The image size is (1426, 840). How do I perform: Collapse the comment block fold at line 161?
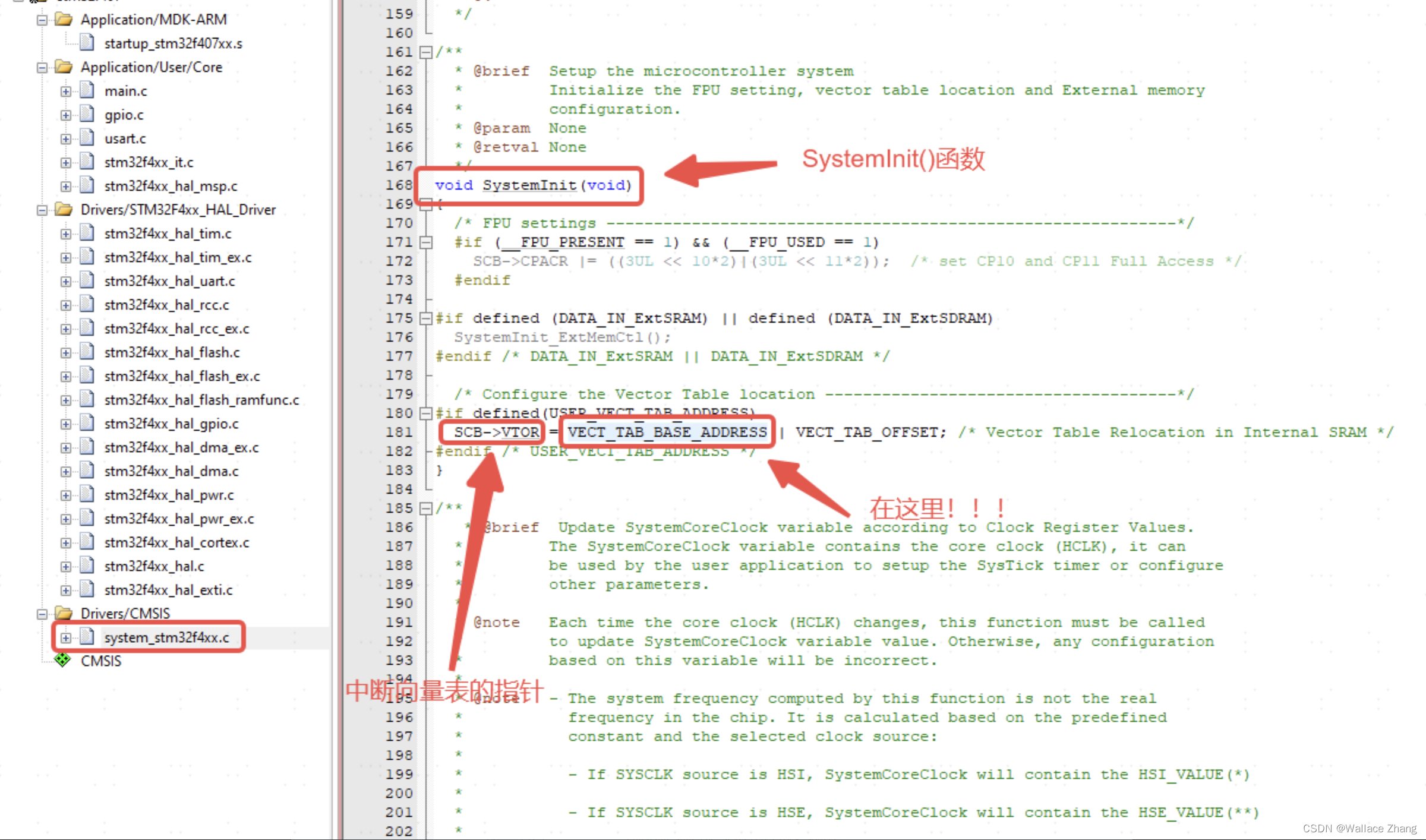pyautogui.click(x=426, y=52)
